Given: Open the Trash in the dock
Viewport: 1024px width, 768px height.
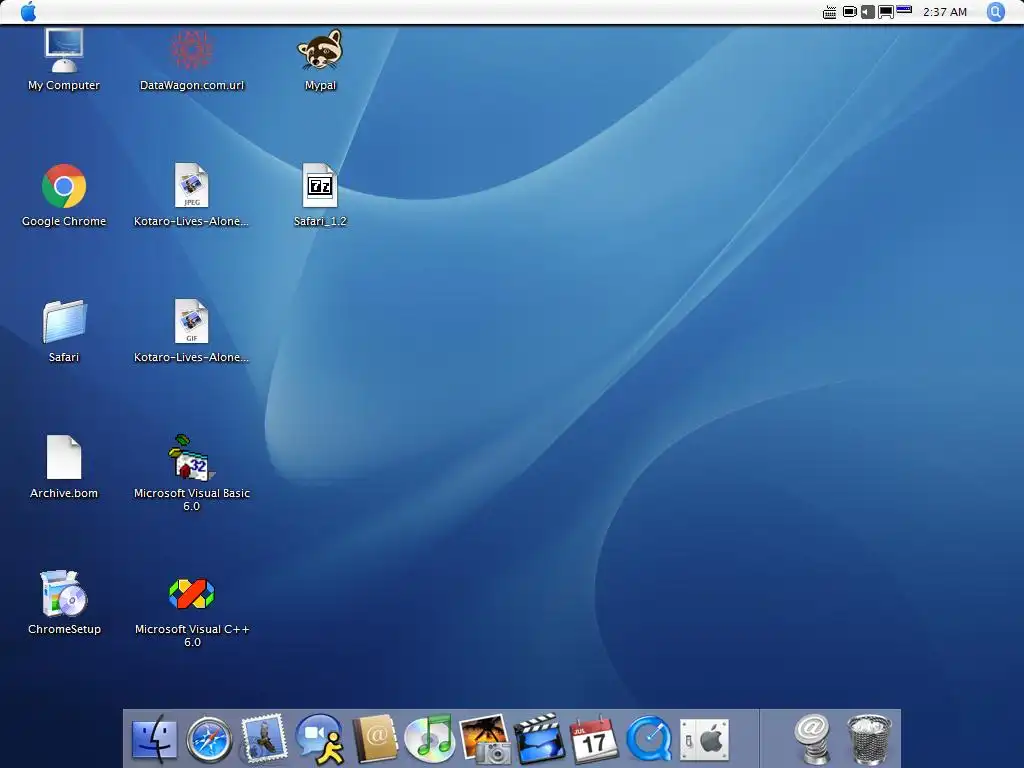Looking at the screenshot, I should [x=869, y=739].
